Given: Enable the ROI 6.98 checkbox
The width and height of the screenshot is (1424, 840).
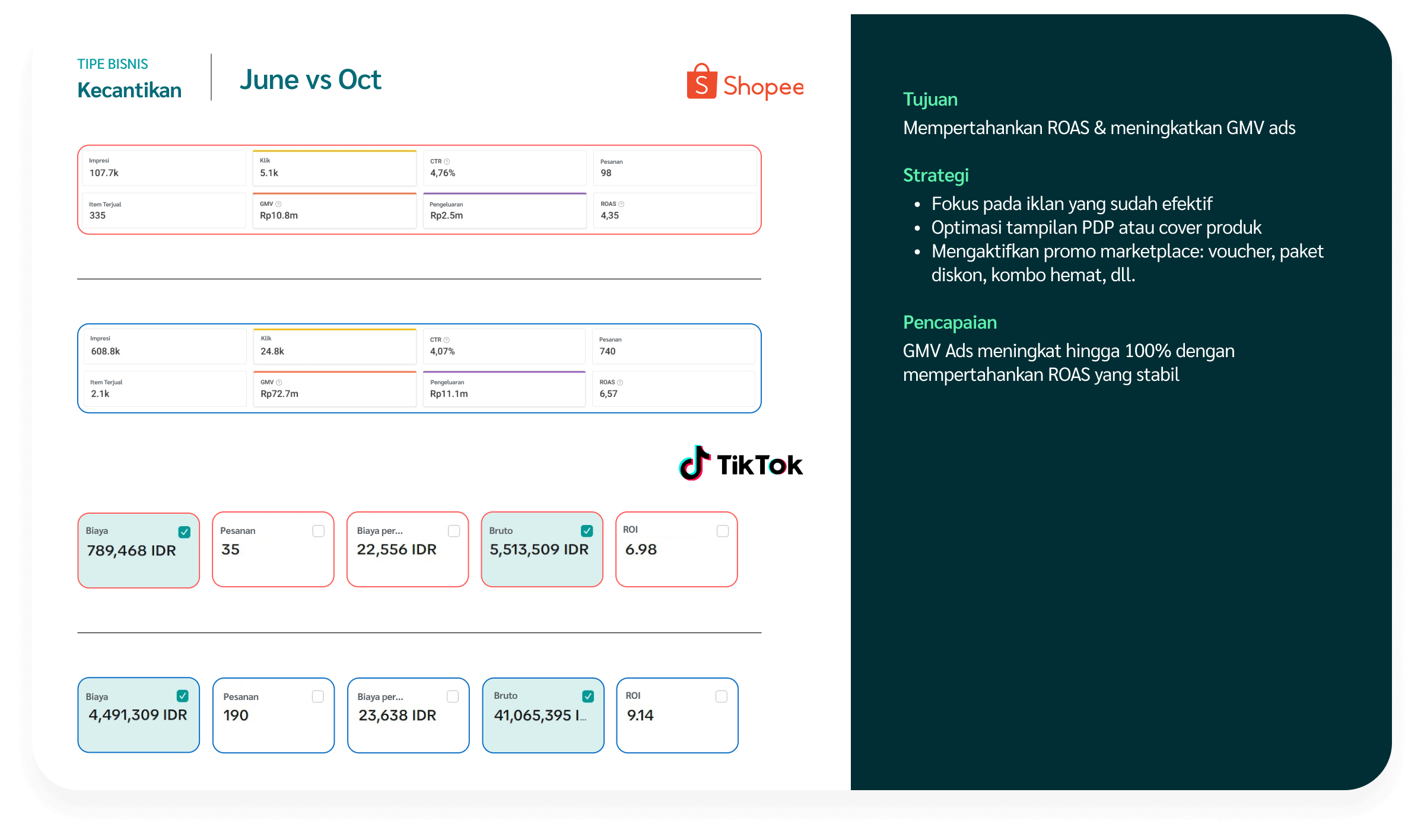Looking at the screenshot, I should 723,531.
